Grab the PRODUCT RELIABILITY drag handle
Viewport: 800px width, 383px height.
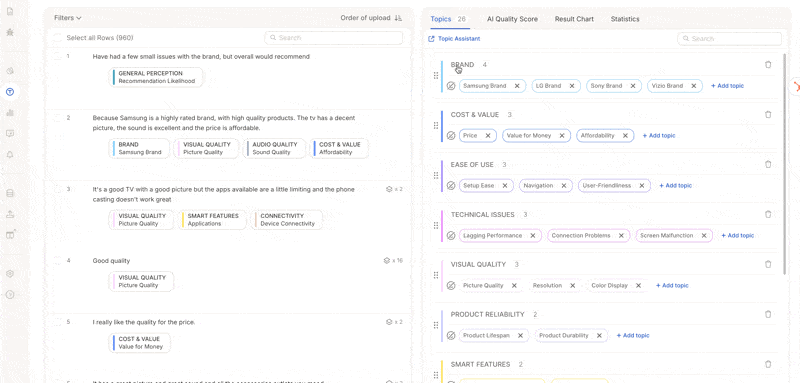click(x=436, y=325)
